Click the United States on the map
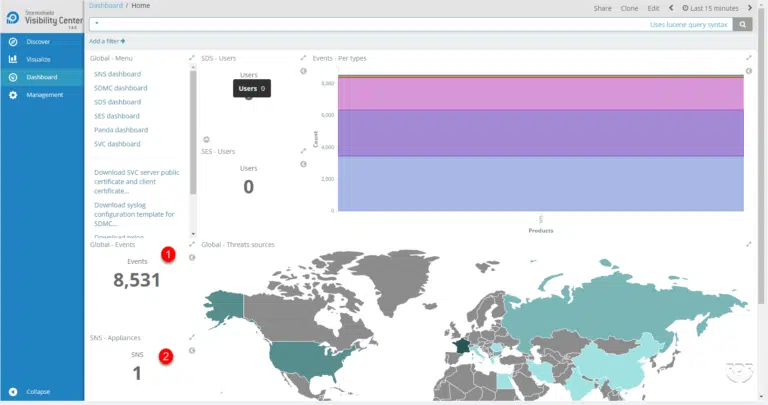Image resolution: width=768 pixels, height=405 pixels. pyautogui.click(x=309, y=360)
